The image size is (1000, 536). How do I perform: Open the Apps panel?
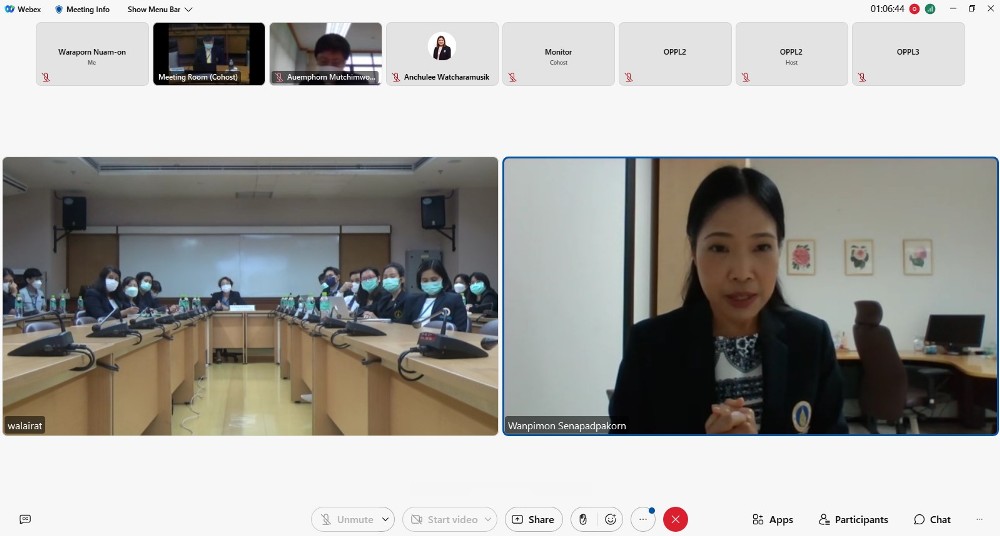pyautogui.click(x=772, y=520)
